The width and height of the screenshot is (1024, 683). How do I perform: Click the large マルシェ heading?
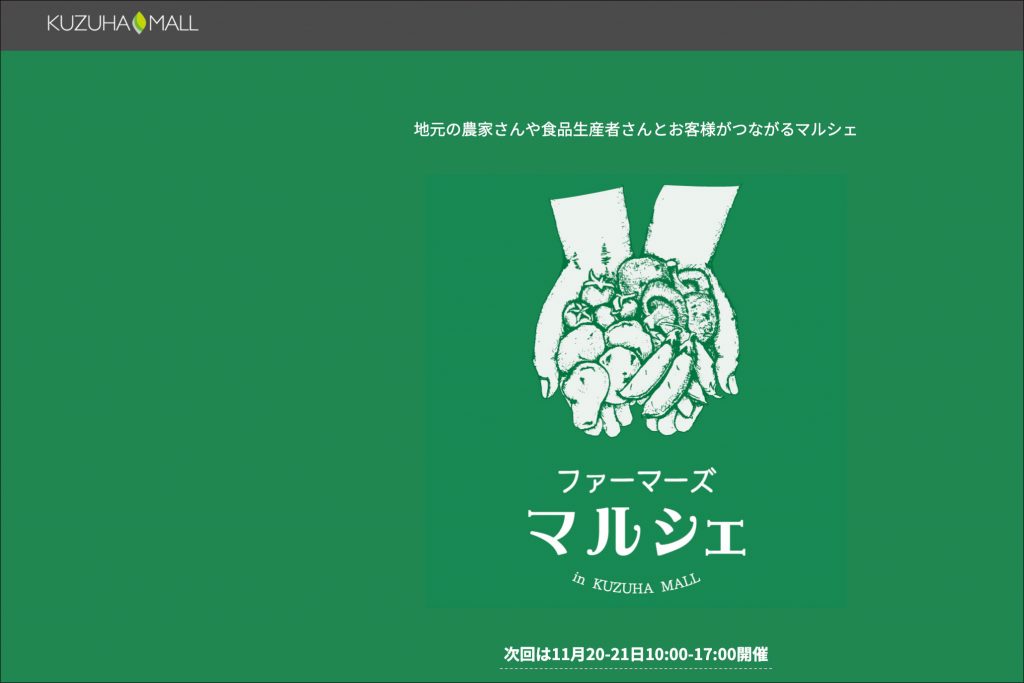click(x=636, y=532)
